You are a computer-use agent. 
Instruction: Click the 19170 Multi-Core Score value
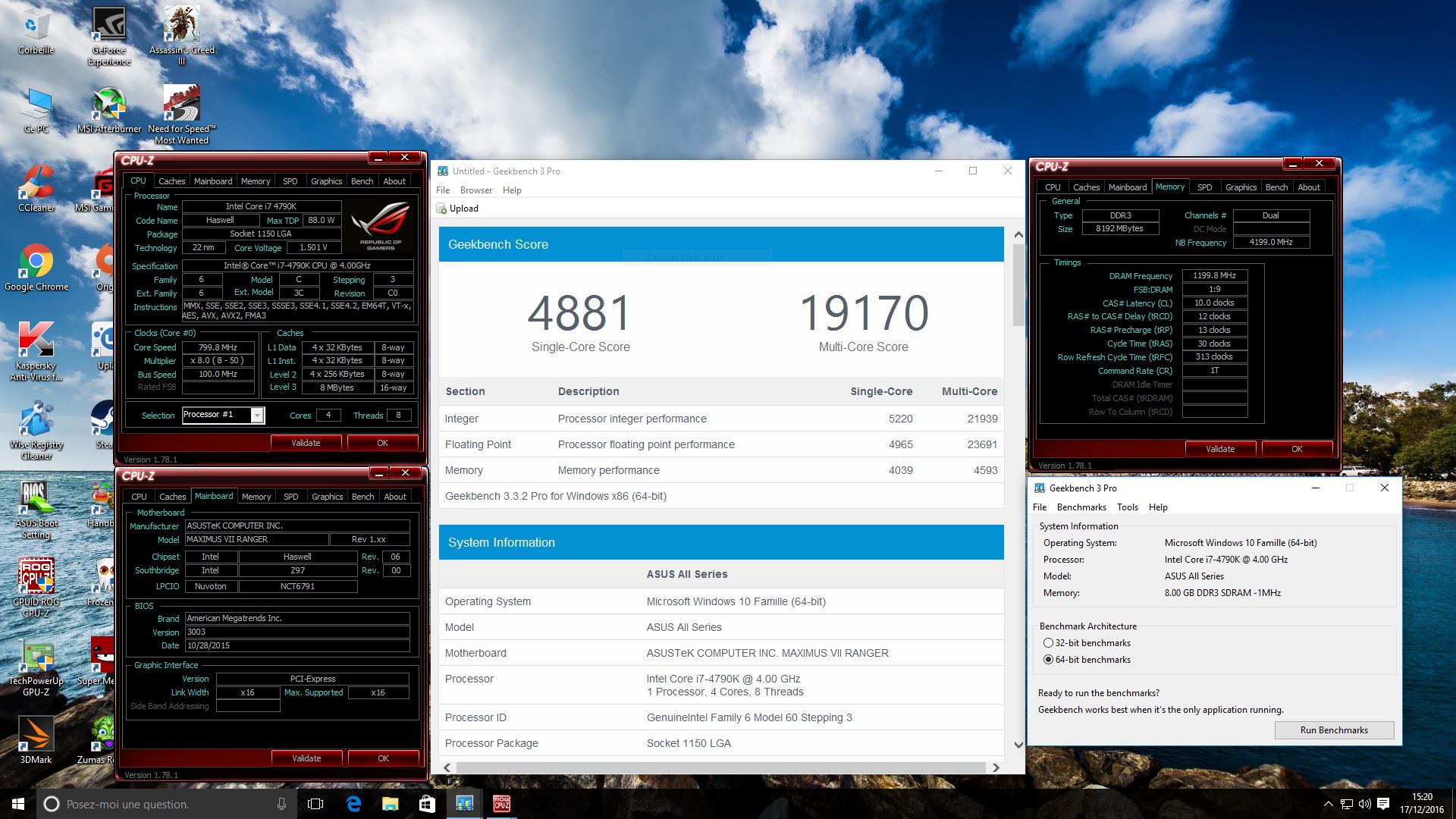[864, 313]
